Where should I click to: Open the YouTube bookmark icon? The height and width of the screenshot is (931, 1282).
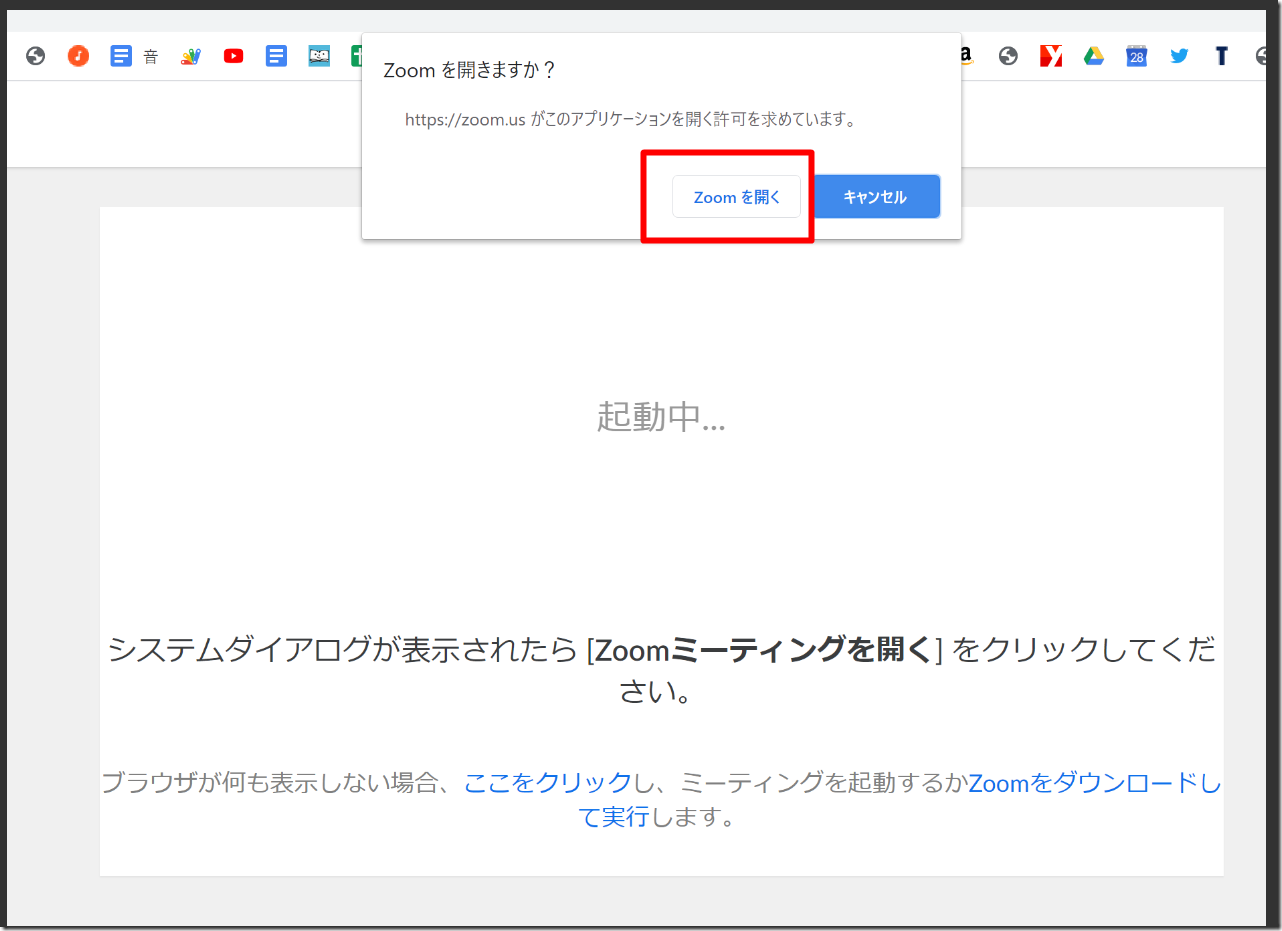click(x=234, y=56)
